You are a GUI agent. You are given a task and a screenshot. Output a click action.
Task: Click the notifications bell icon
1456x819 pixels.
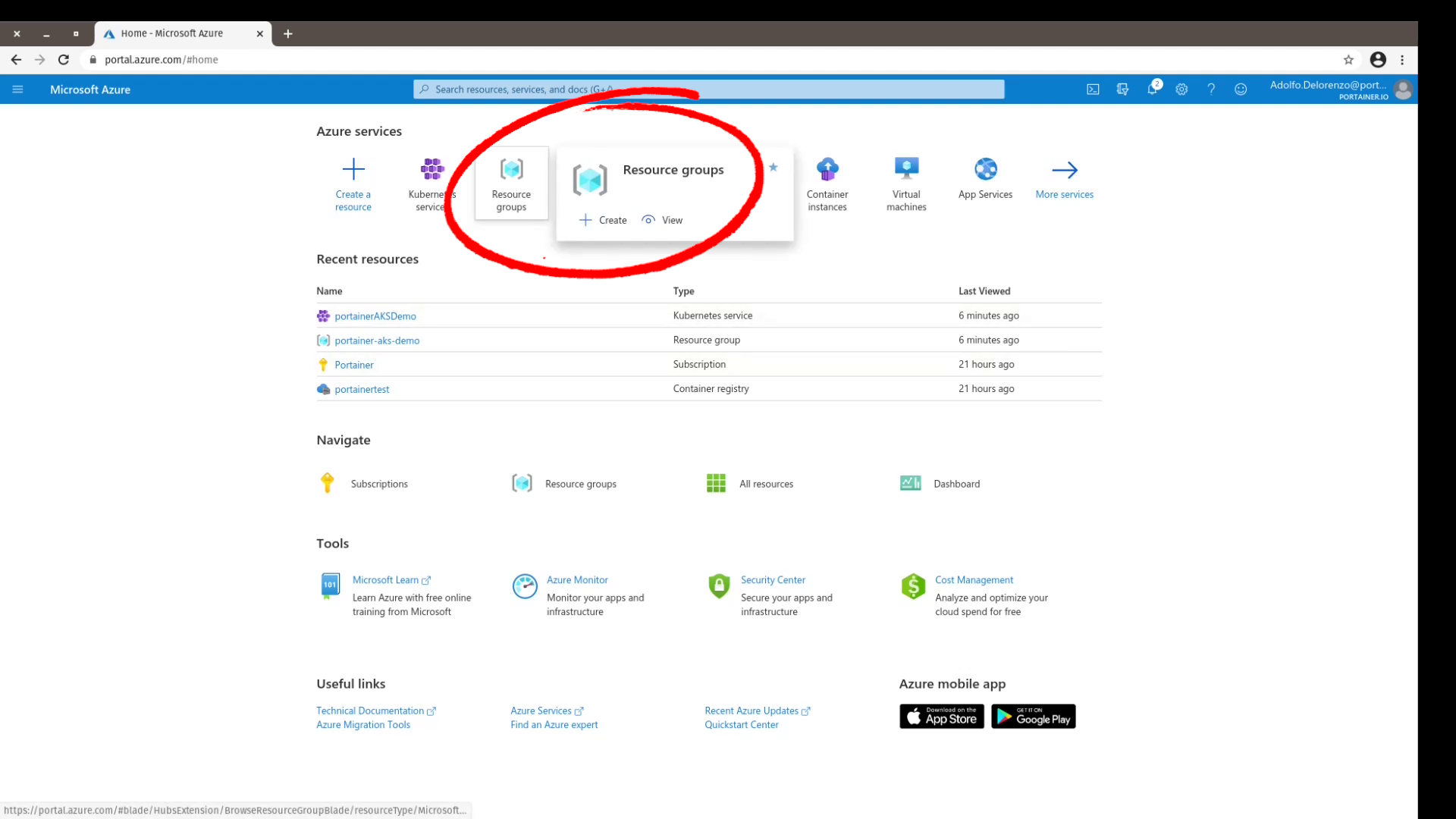1152,89
